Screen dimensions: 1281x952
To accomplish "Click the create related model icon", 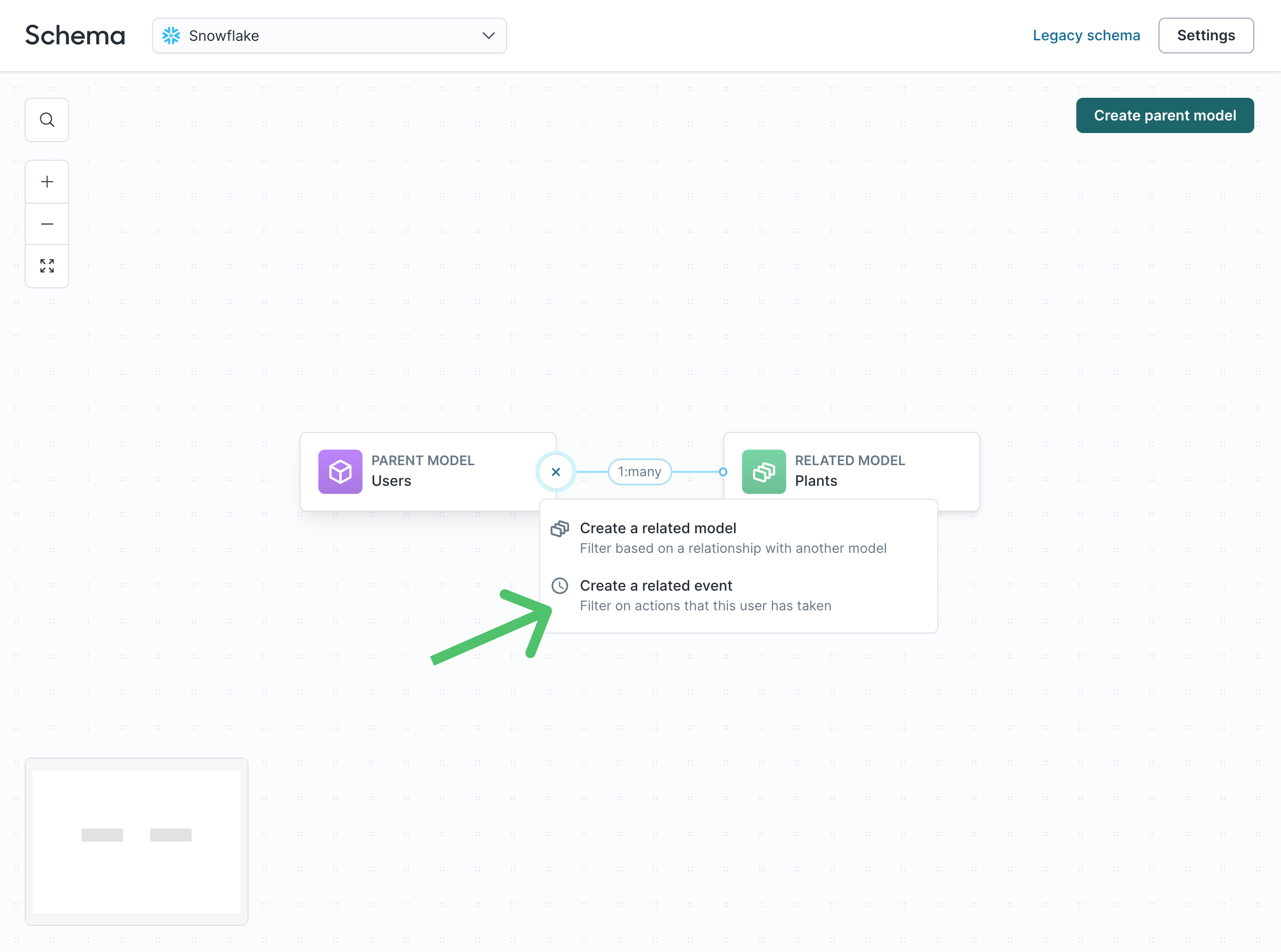I will [561, 527].
